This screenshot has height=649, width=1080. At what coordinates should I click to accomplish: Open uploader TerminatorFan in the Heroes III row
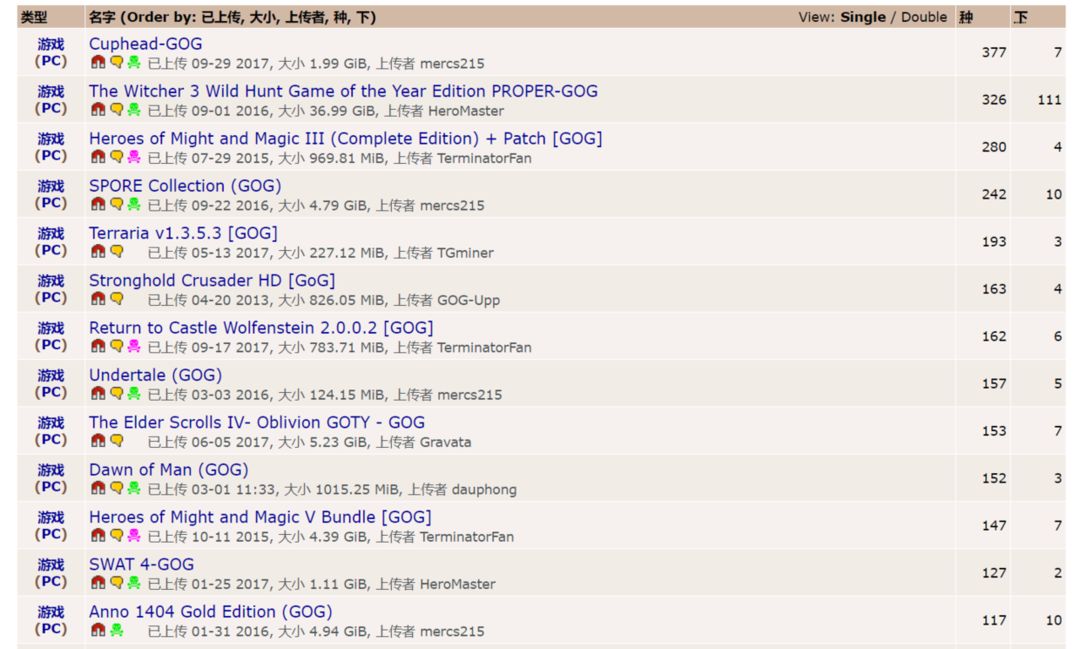484,158
